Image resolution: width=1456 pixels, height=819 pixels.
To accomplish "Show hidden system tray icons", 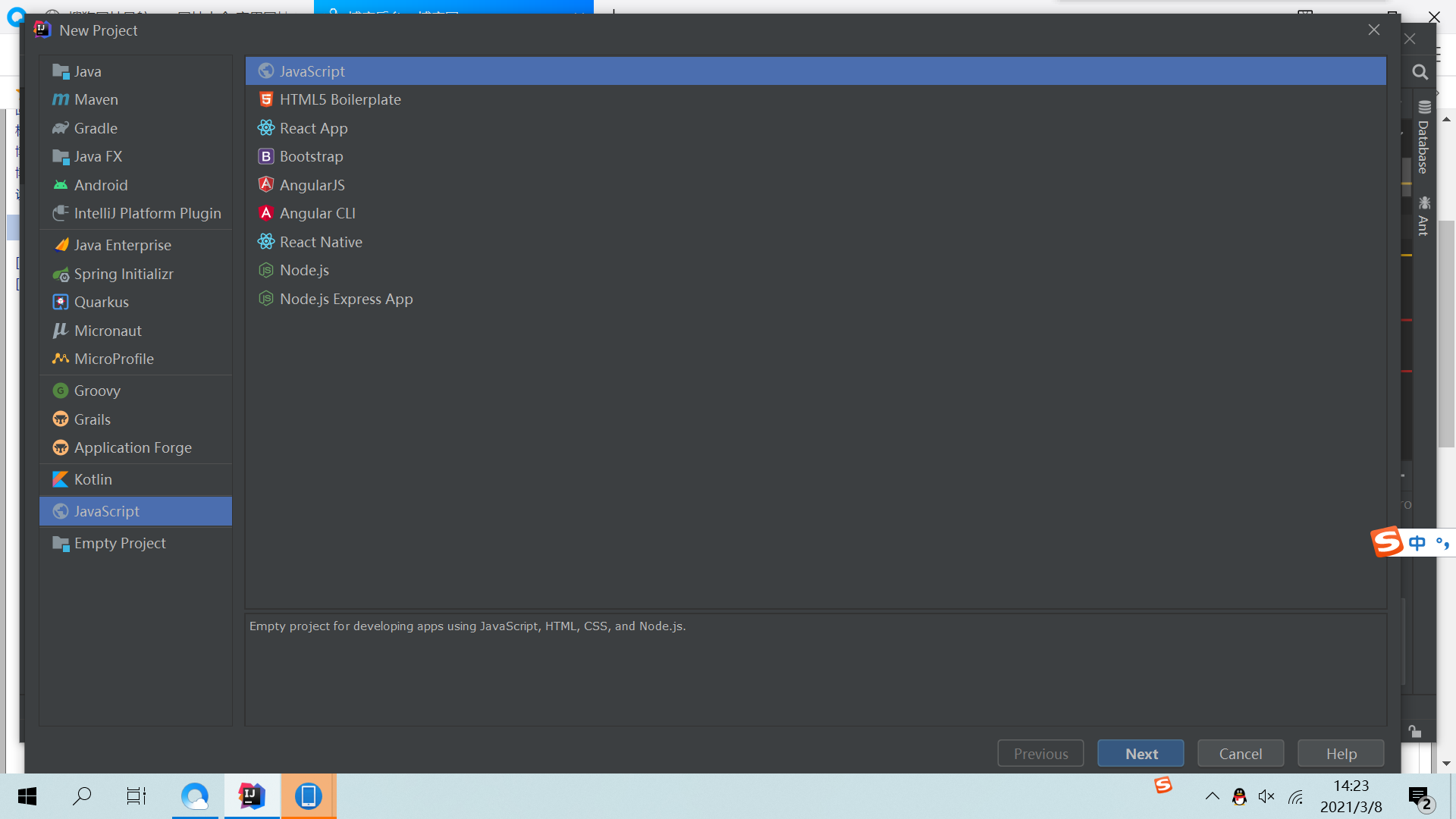I will pyautogui.click(x=1212, y=796).
